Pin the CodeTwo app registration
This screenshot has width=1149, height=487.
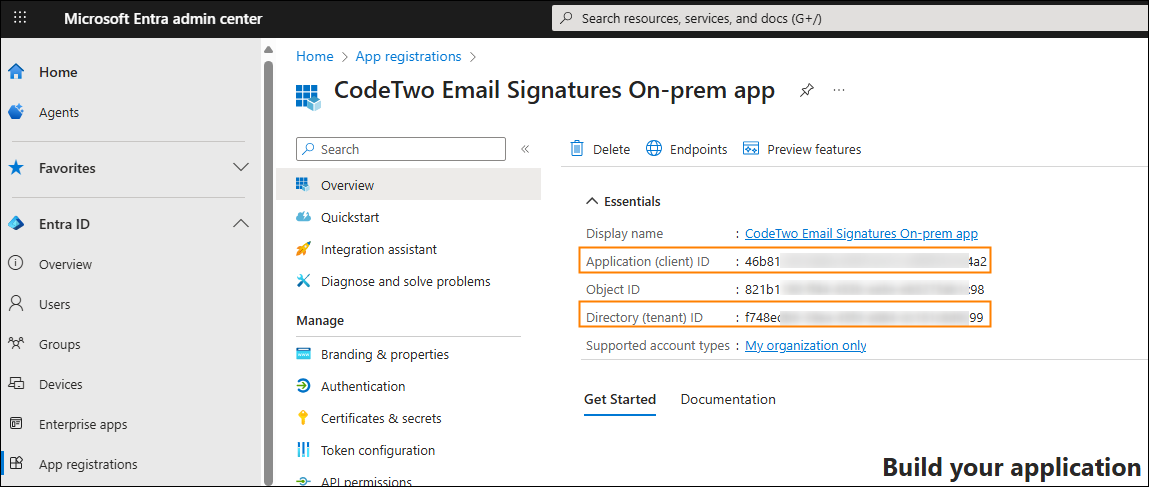tap(806, 90)
